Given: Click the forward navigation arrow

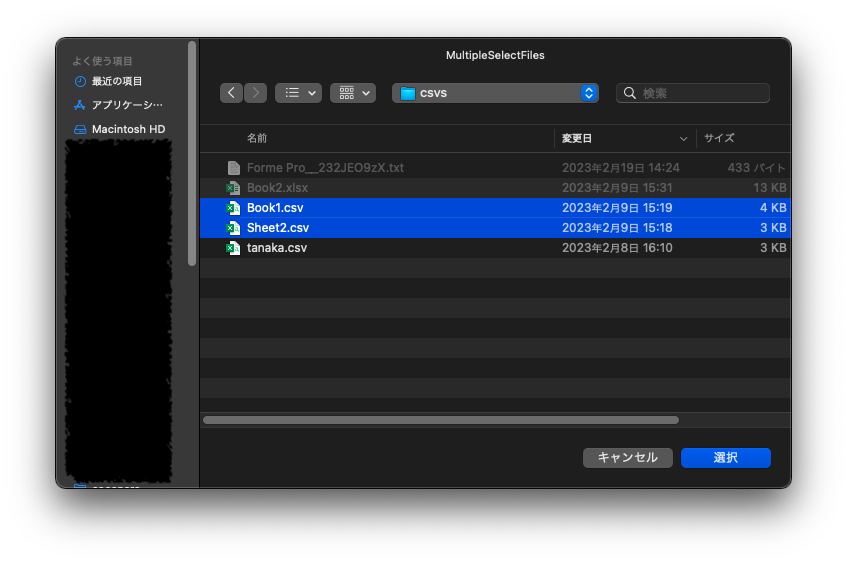Looking at the screenshot, I should 255,93.
